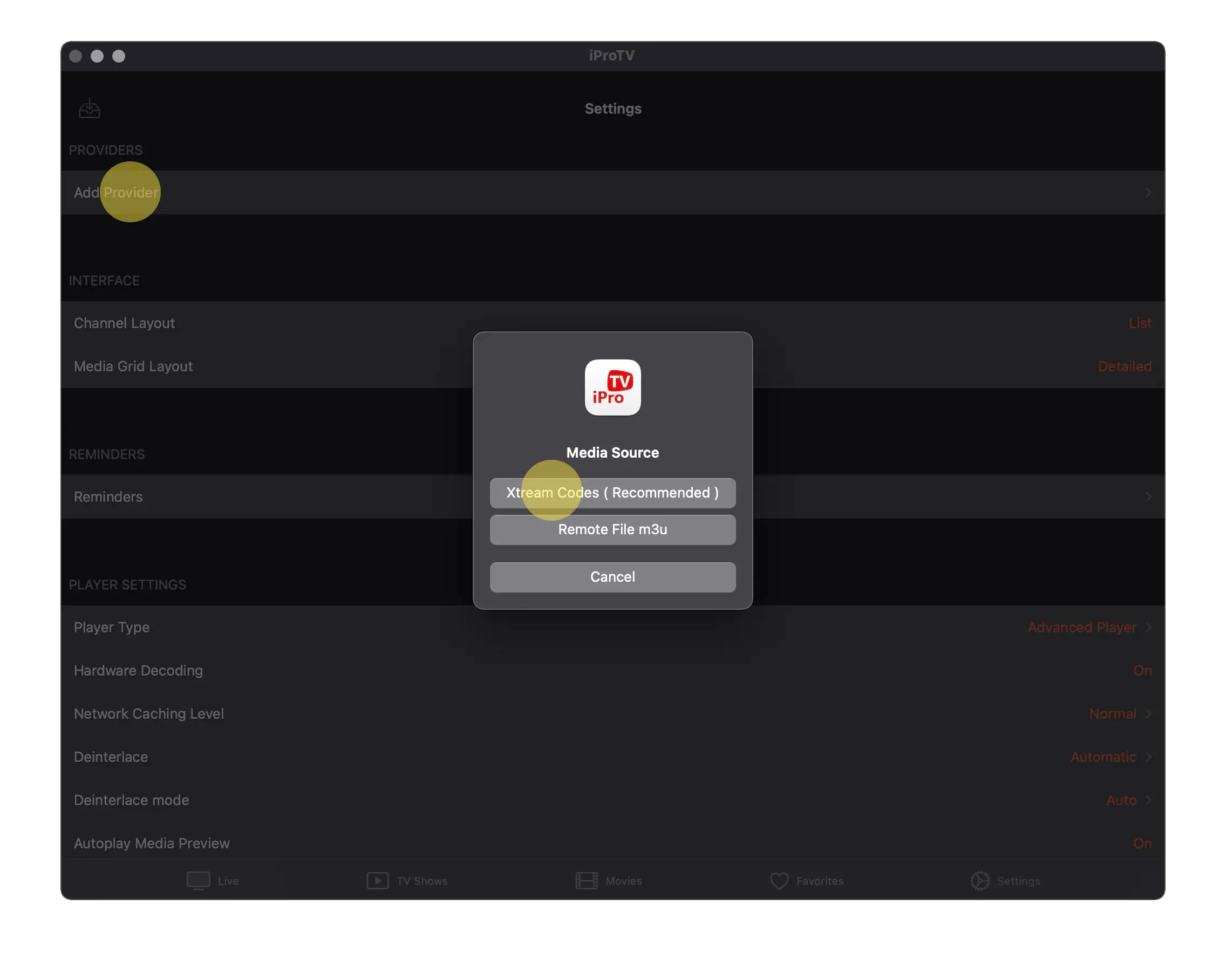Choose Remote File m3u source
The width and height of the screenshot is (1226, 980).
[612, 529]
